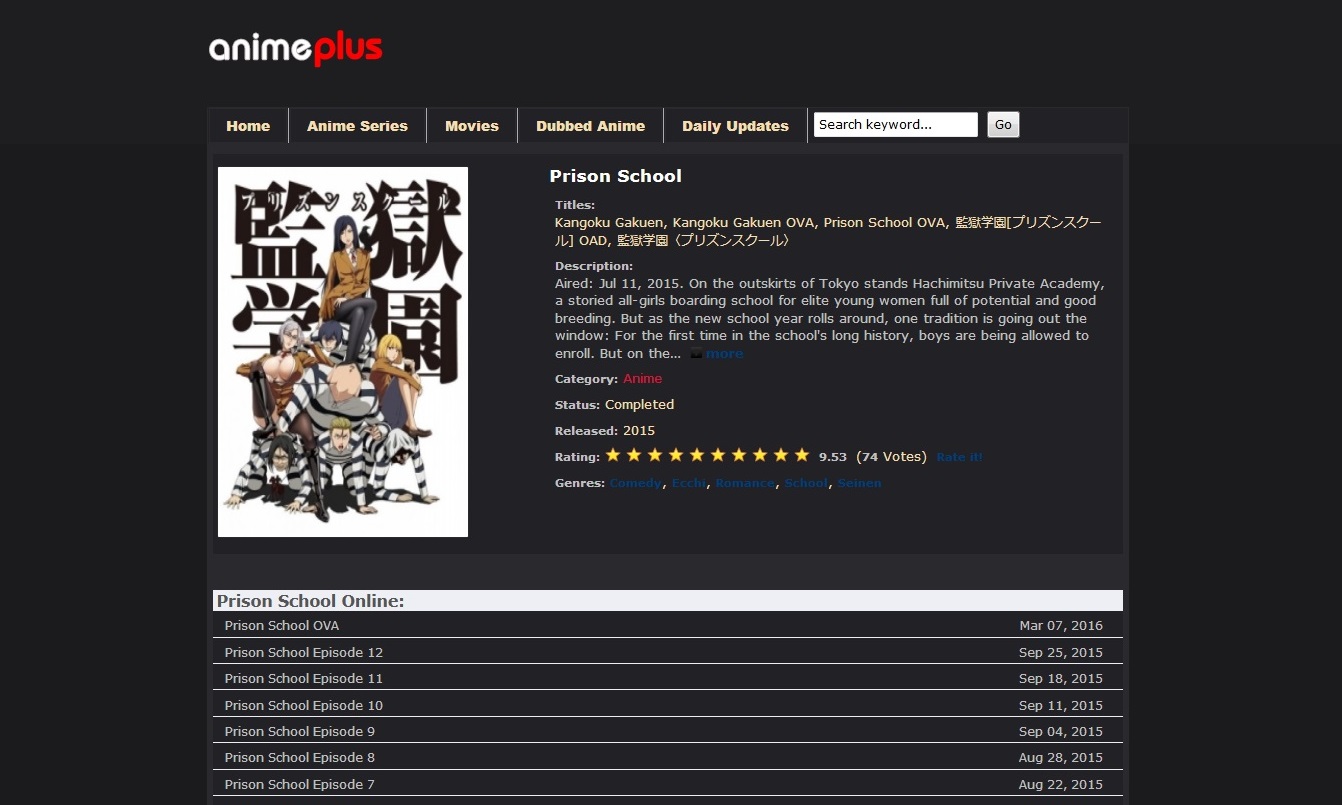
Task: Focus the Search keyword field
Action: point(896,125)
